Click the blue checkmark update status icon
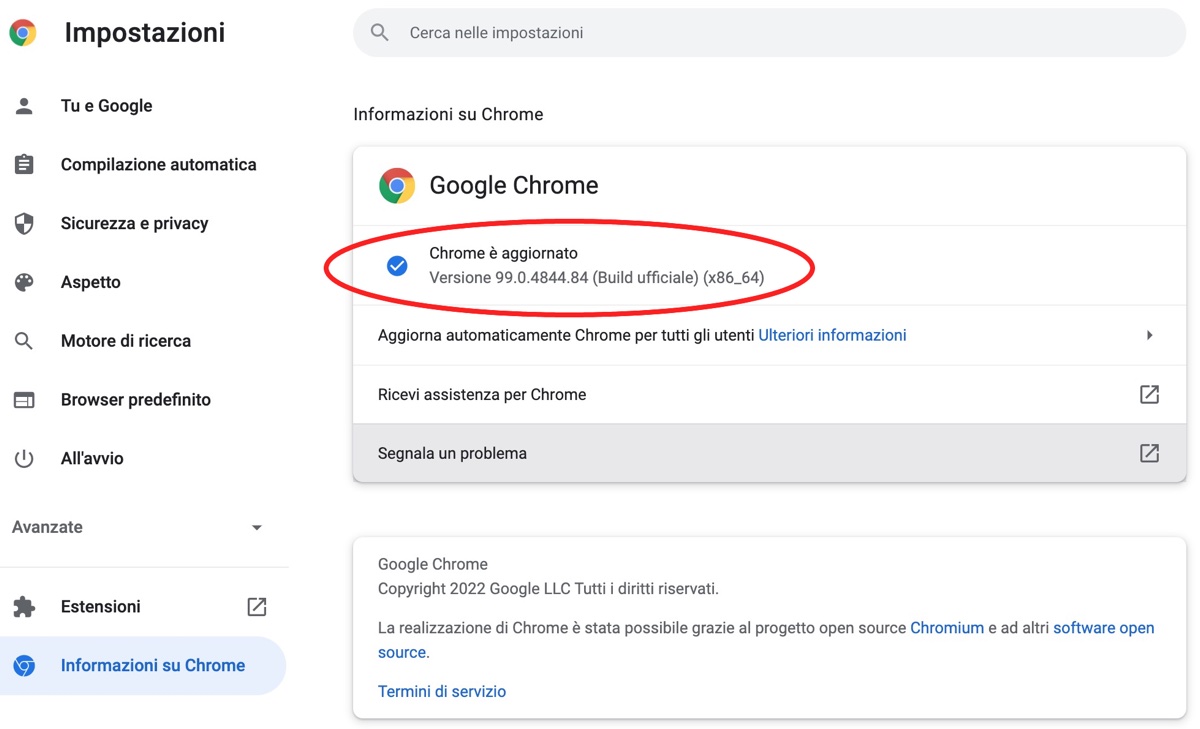 pos(397,266)
